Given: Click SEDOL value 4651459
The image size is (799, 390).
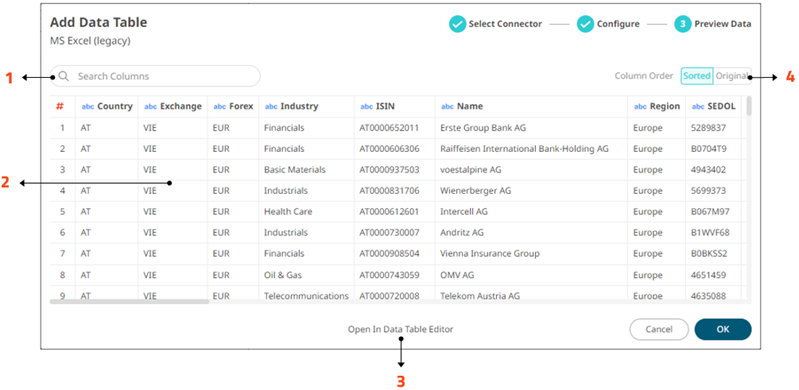Looking at the screenshot, I should tap(708, 275).
